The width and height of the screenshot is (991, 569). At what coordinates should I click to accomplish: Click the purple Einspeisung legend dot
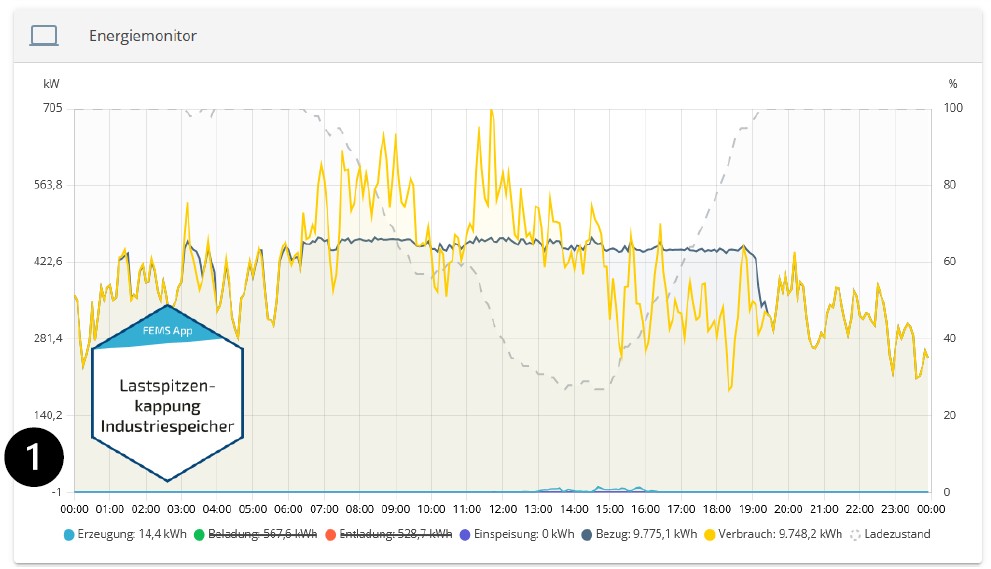click(x=465, y=535)
